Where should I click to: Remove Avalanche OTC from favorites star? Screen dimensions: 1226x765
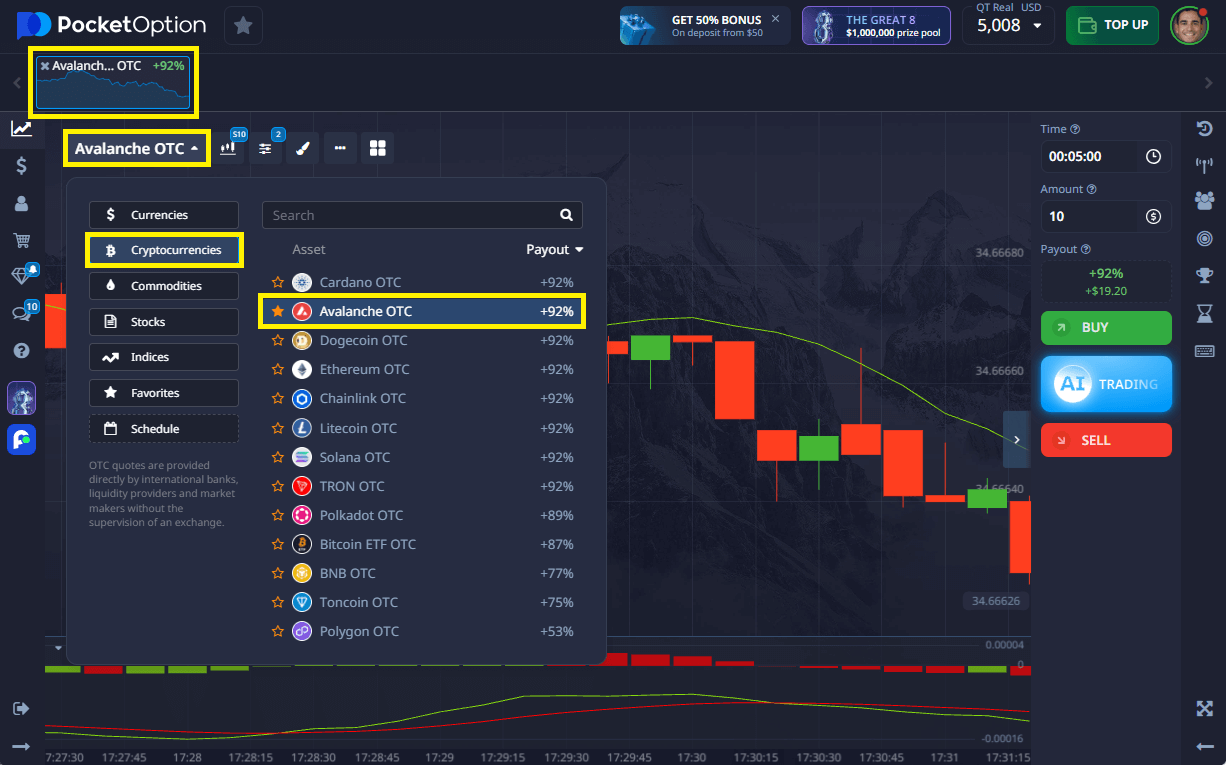[278, 312]
